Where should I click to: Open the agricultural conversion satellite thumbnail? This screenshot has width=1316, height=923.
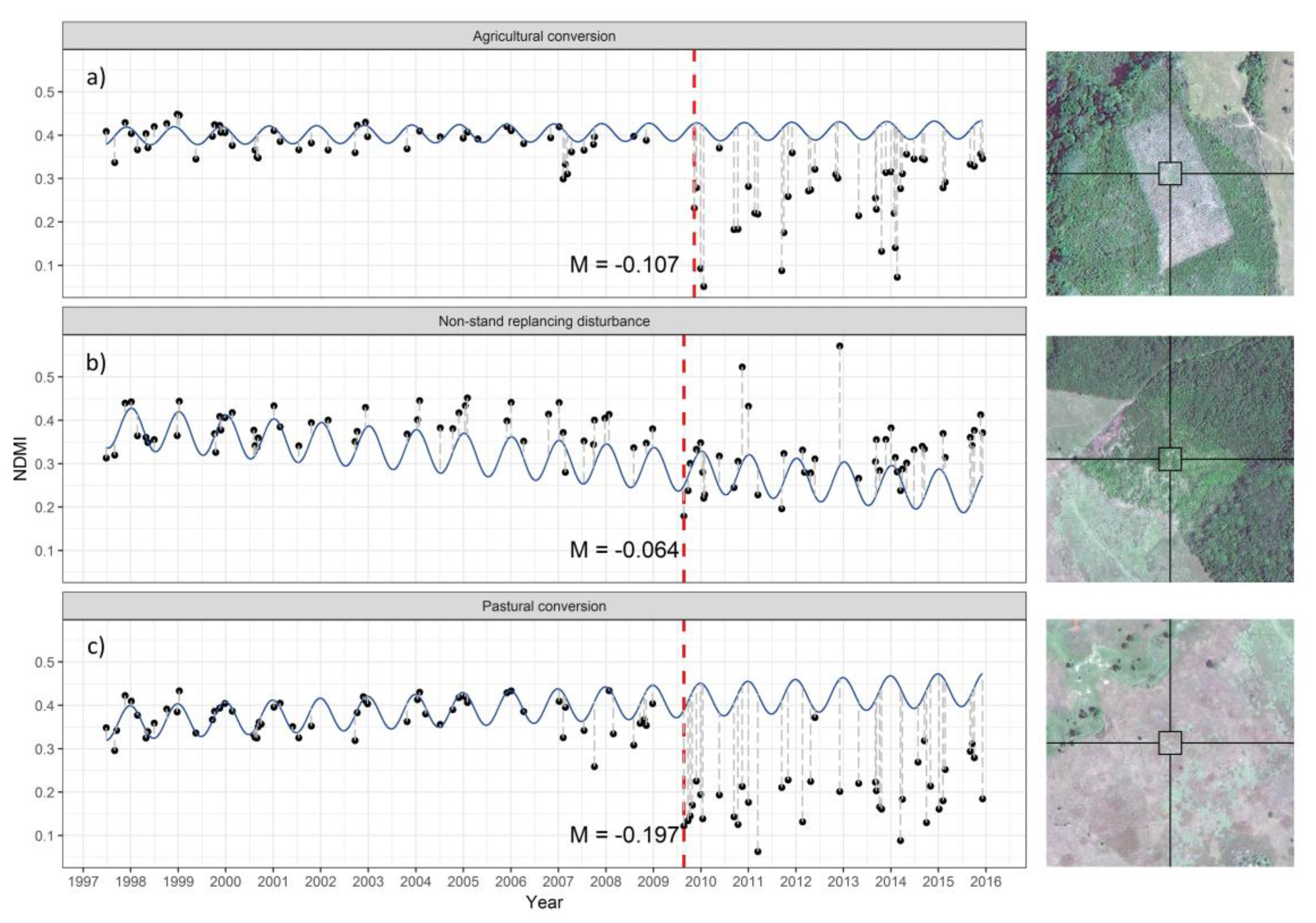tap(1170, 174)
